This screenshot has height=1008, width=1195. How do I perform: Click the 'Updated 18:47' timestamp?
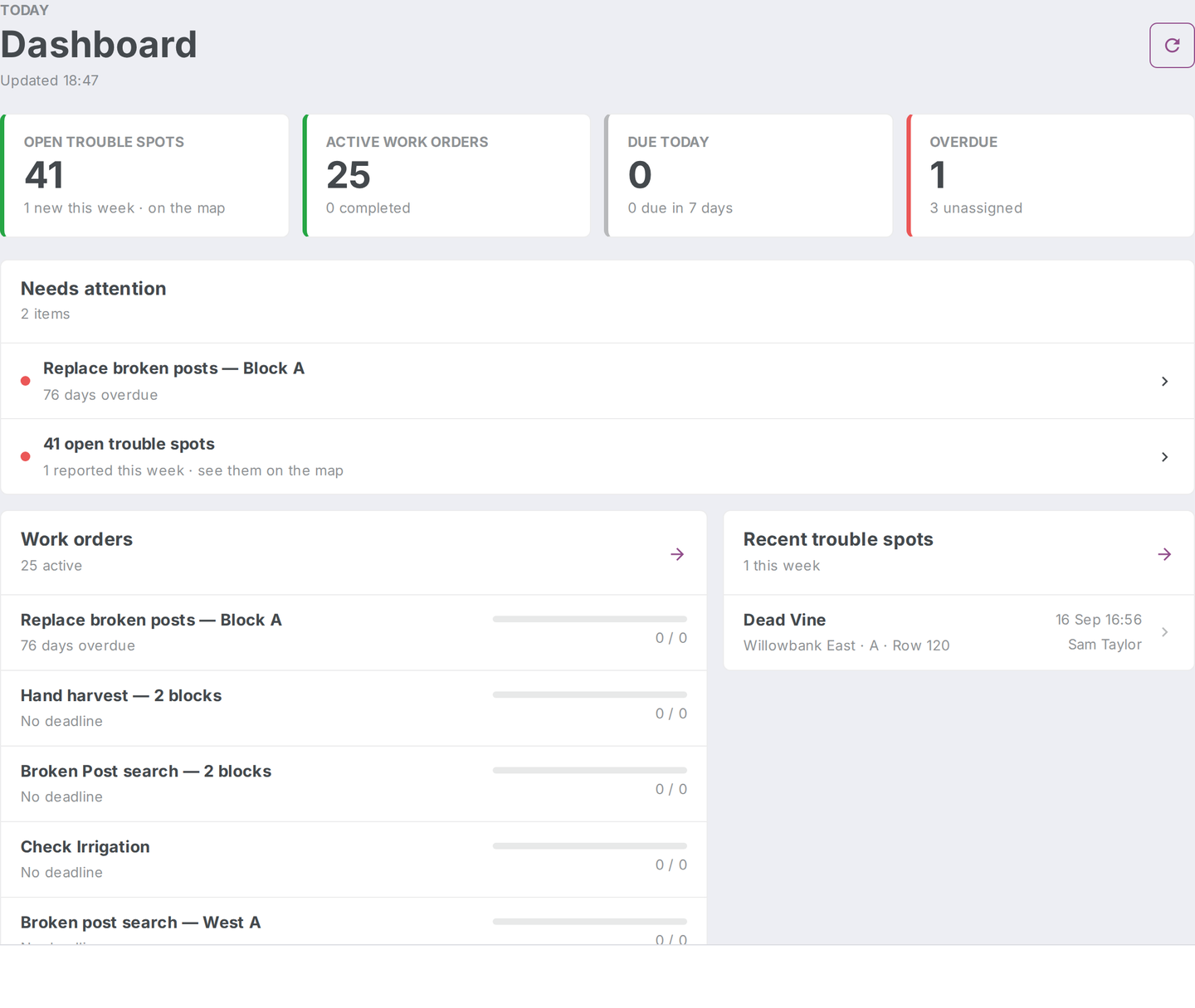tap(50, 80)
